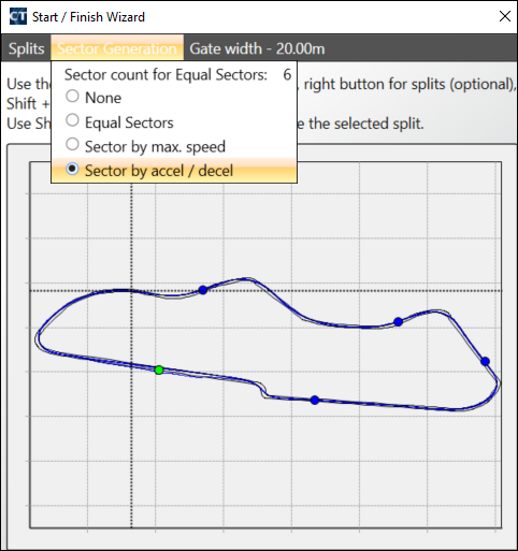Select the blue split dot before right hairpin
Viewport: 518px width, 551px height.
(x=398, y=322)
